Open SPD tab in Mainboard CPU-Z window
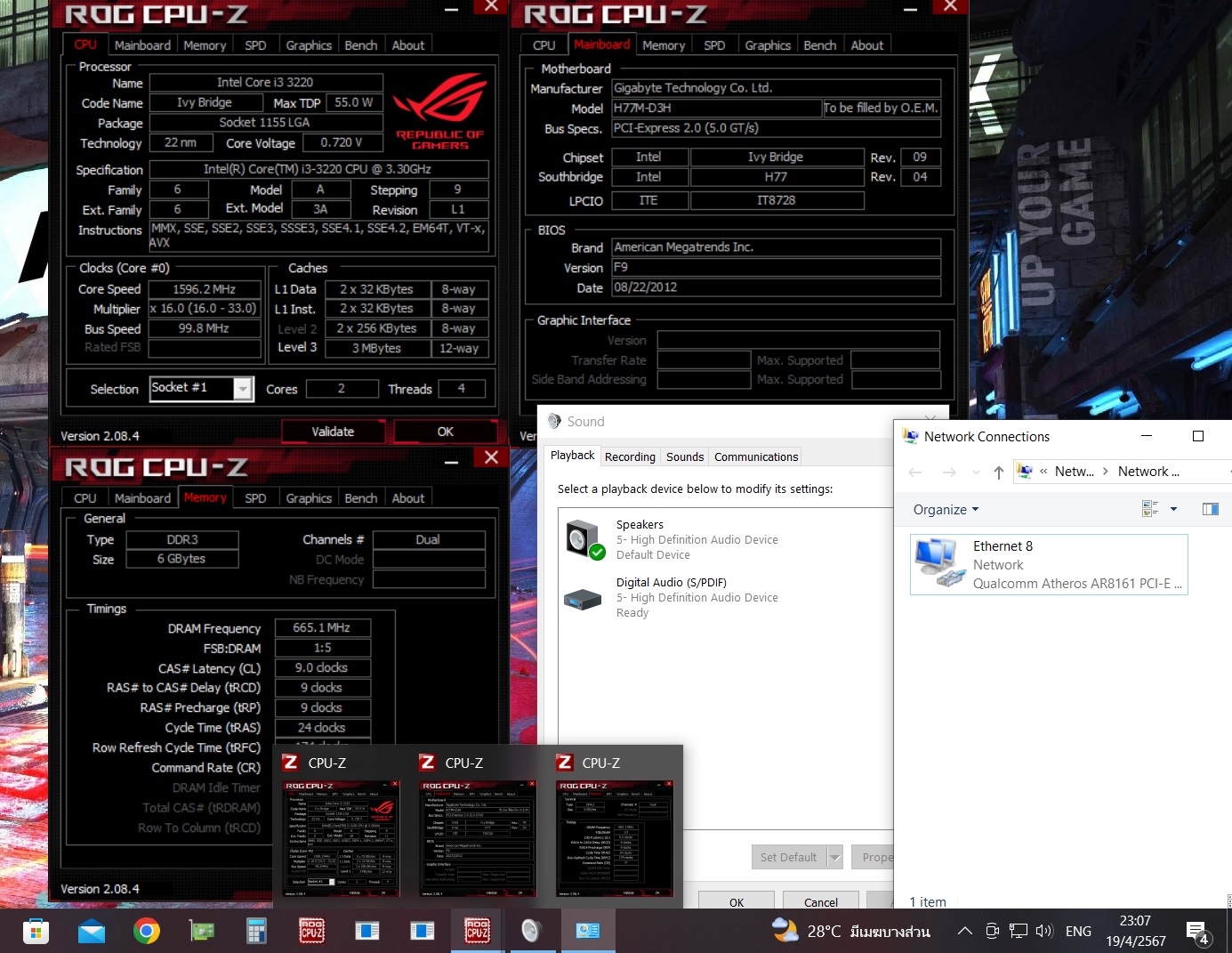This screenshot has width=1232, height=953. pos(714,45)
